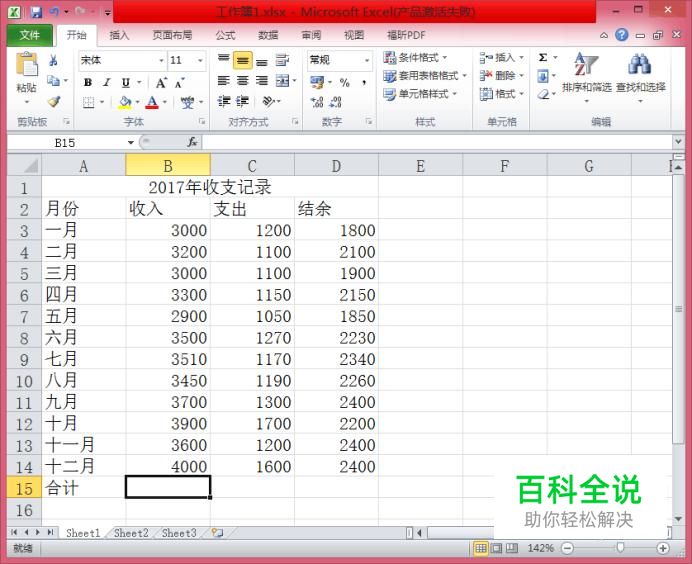
Task: Toggle middle align button
Action: click(243, 60)
